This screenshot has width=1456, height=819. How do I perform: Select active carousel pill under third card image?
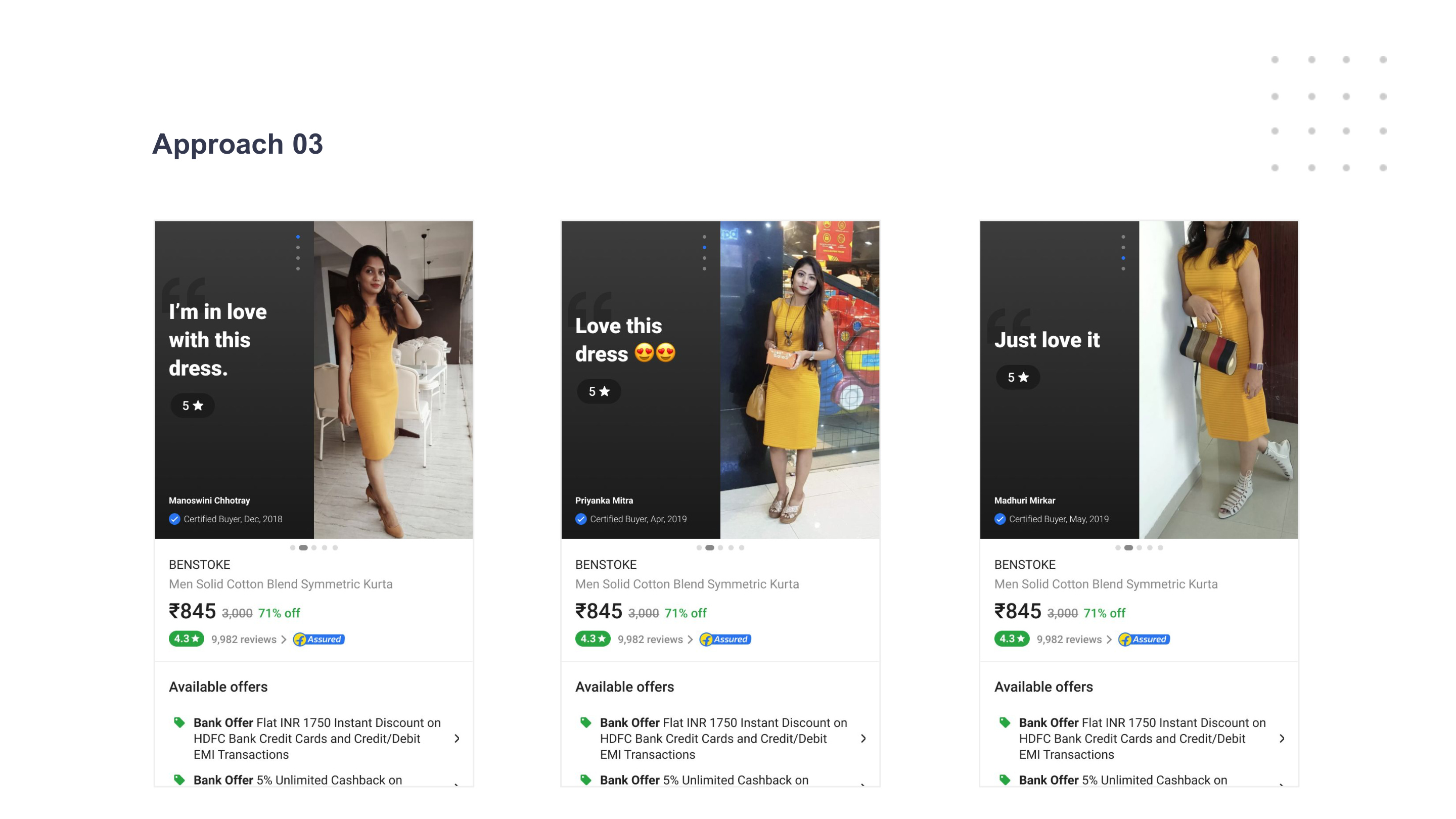(1128, 548)
